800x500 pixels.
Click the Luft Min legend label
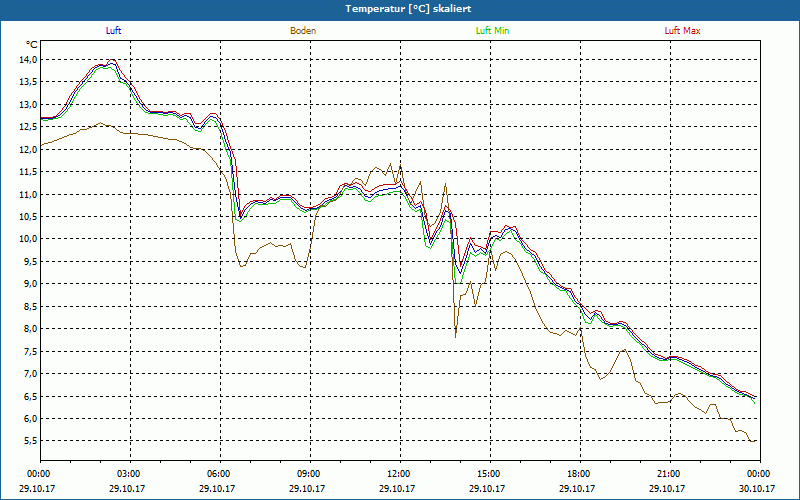[x=492, y=31]
